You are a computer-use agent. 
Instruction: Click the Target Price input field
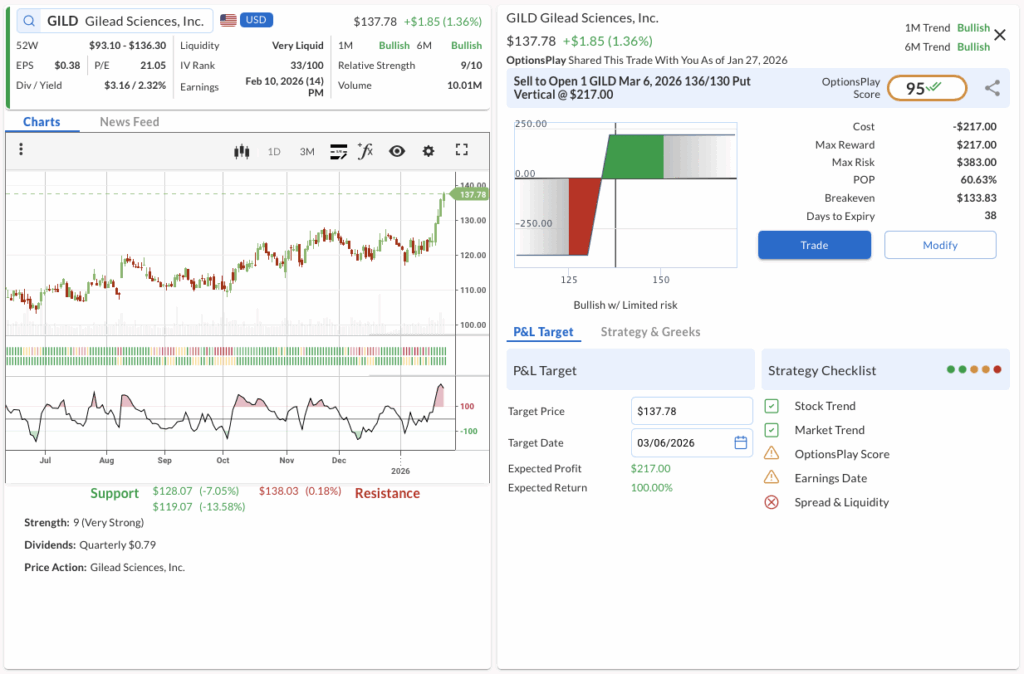tap(691, 411)
